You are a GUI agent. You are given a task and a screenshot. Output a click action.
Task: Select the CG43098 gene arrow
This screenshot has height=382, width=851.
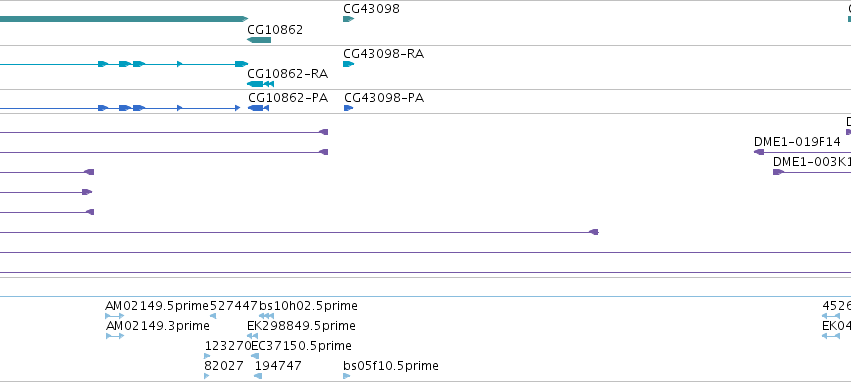348,19
